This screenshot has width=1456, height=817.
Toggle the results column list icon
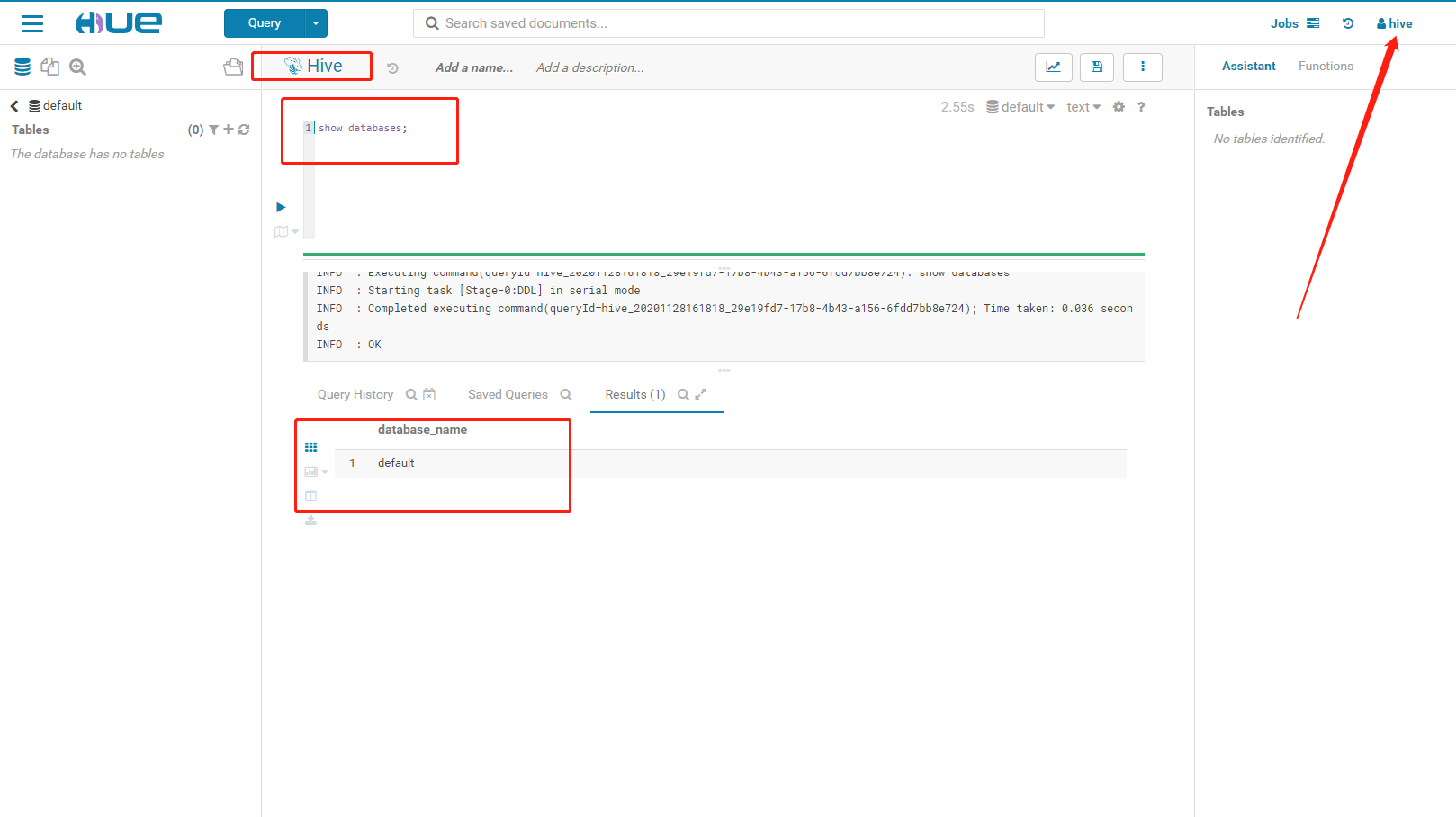pos(310,496)
